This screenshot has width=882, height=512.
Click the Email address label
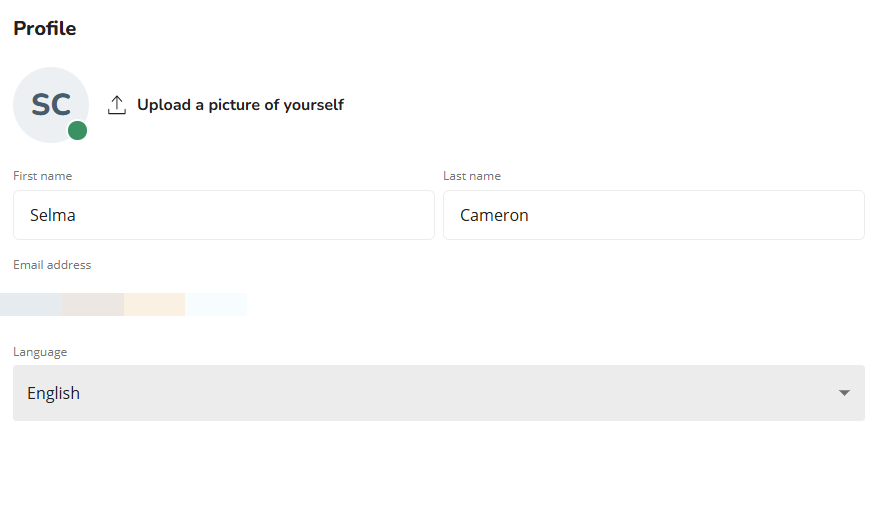[52, 264]
